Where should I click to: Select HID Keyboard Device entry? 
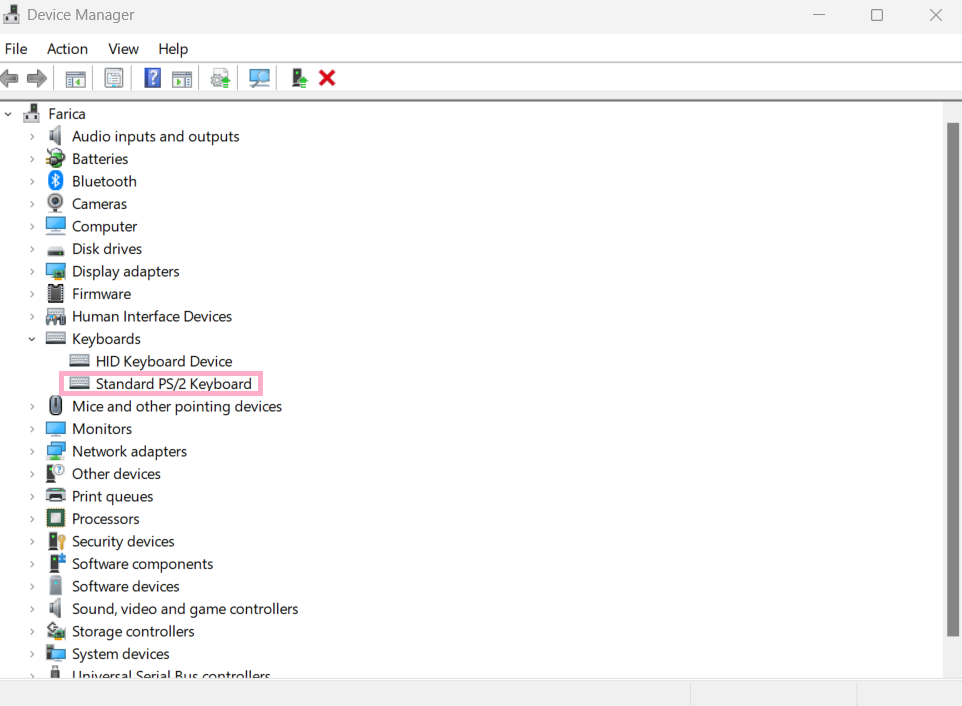click(x=163, y=361)
